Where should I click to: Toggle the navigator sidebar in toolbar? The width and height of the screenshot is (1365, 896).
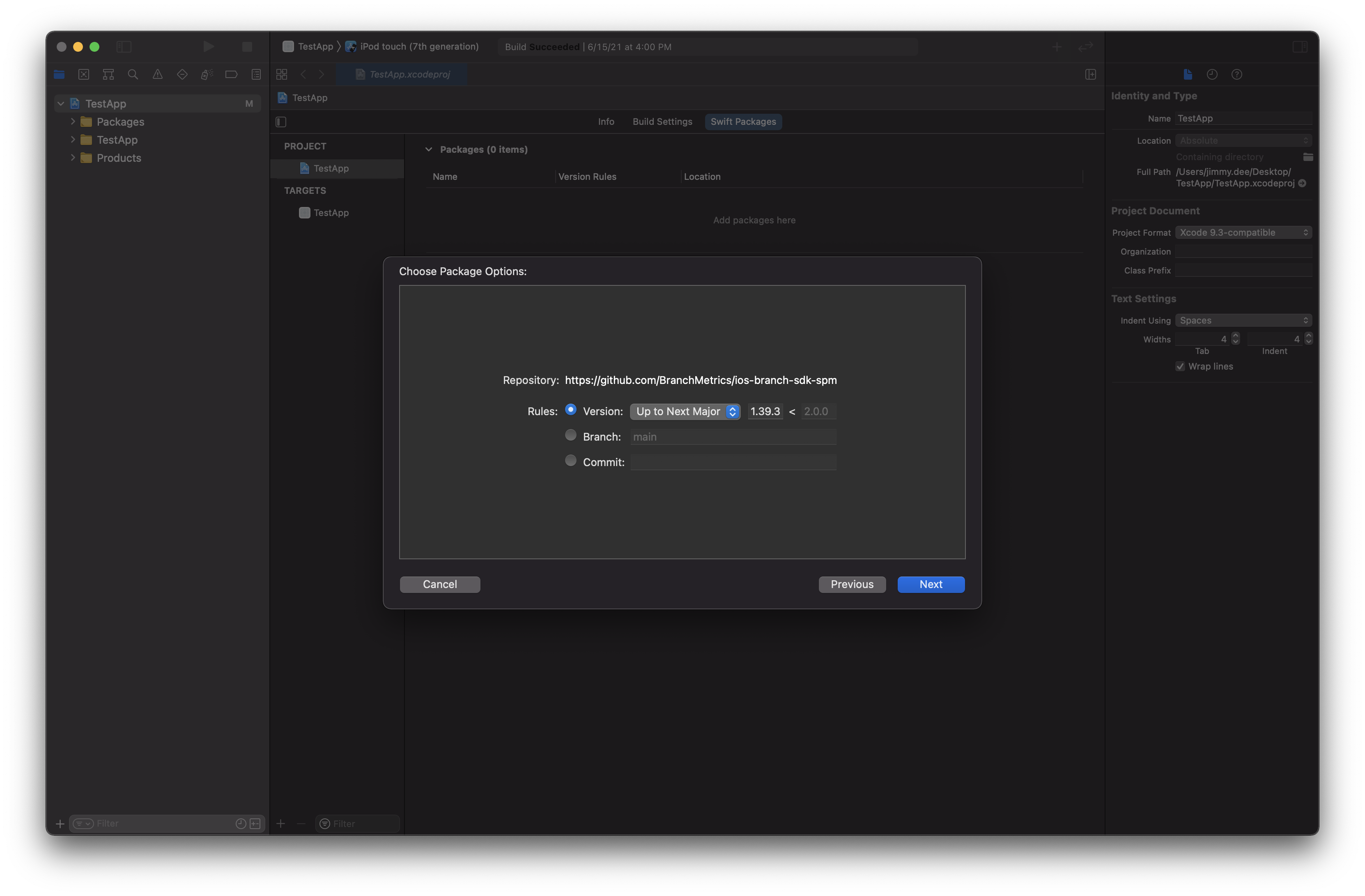click(x=124, y=46)
